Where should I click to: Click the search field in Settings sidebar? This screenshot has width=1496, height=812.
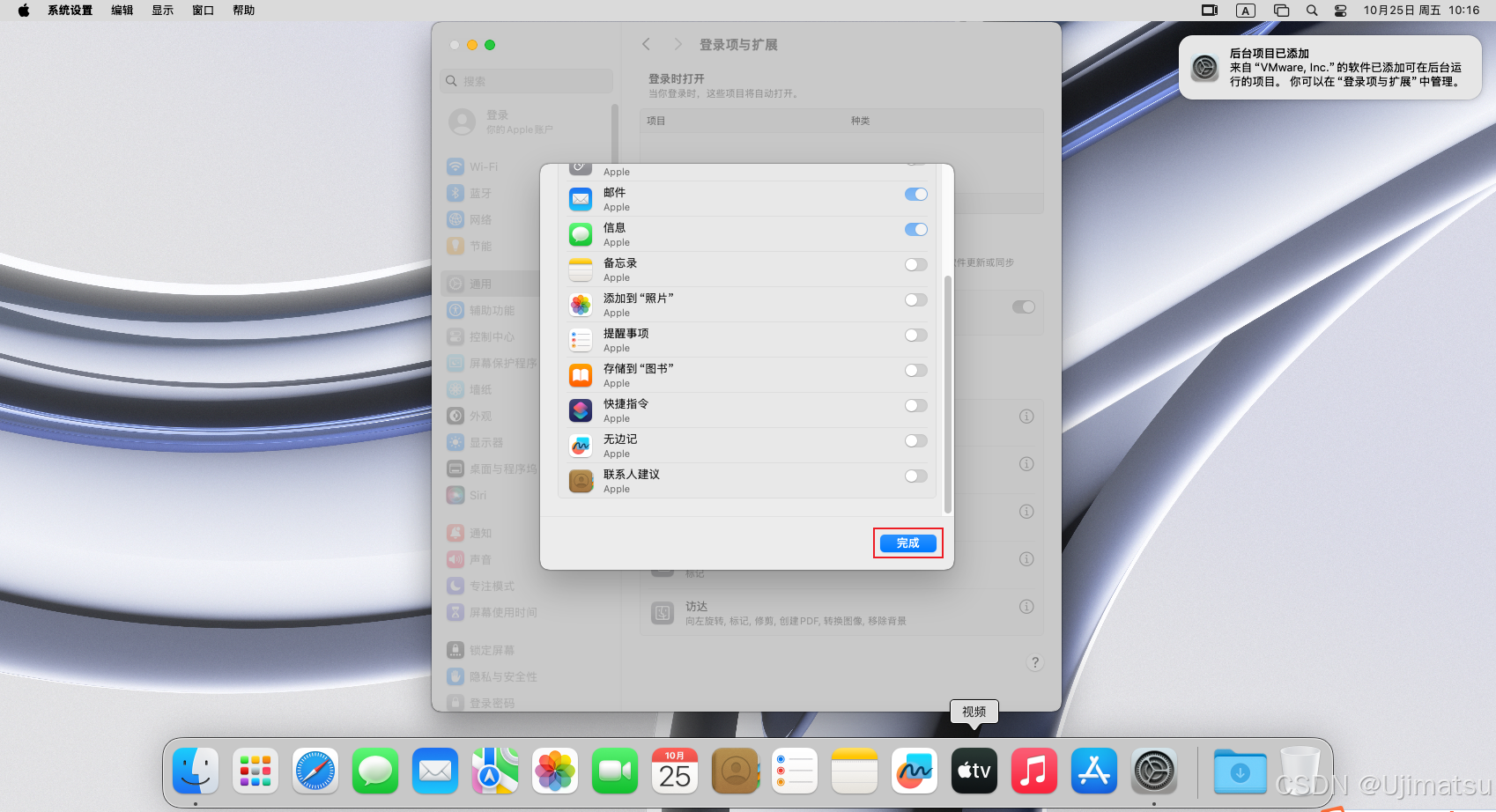click(x=527, y=81)
